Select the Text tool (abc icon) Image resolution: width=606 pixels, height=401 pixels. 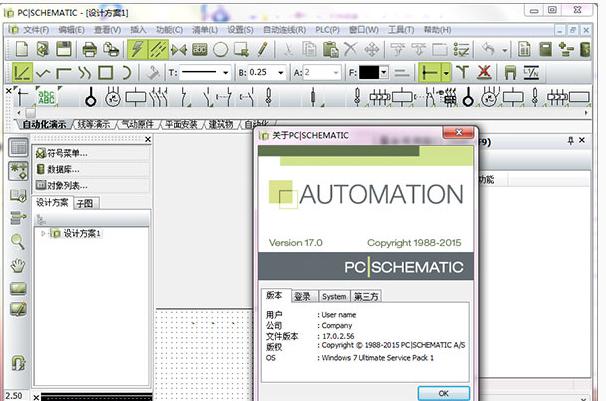(200, 49)
